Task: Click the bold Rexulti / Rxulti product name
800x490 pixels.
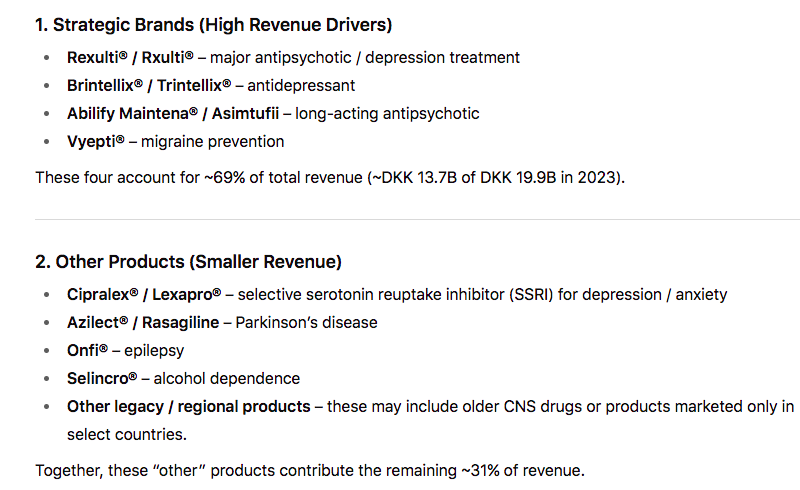Action: click(x=130, y=58)
